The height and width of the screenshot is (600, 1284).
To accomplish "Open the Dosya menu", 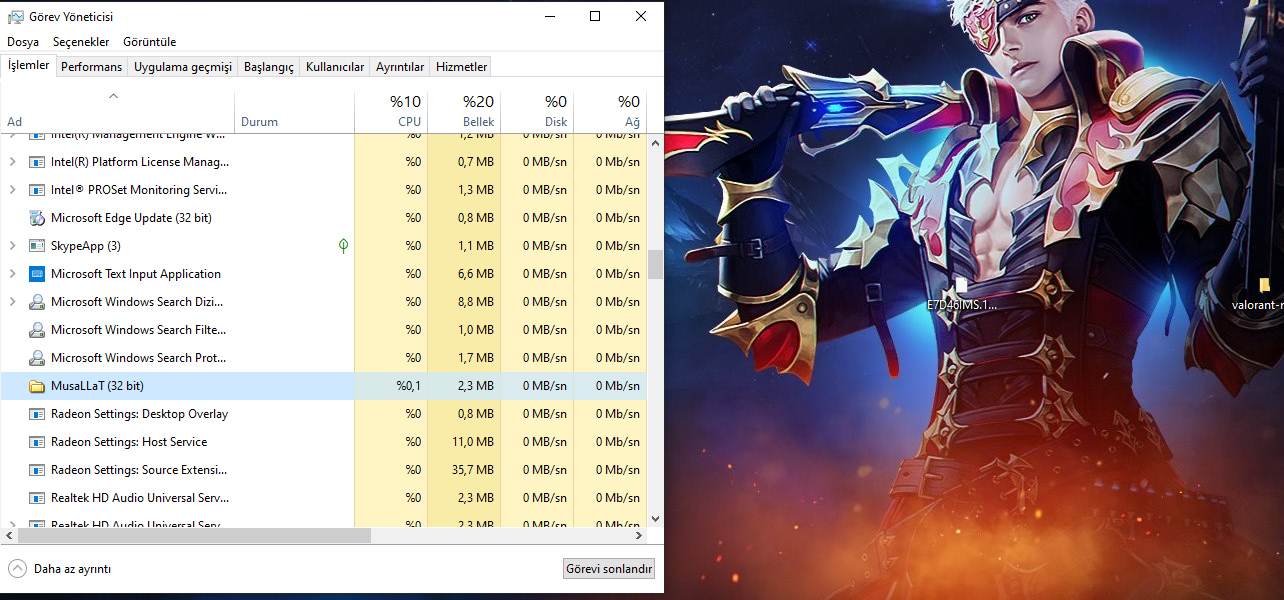I will click(x=23, y=42).
